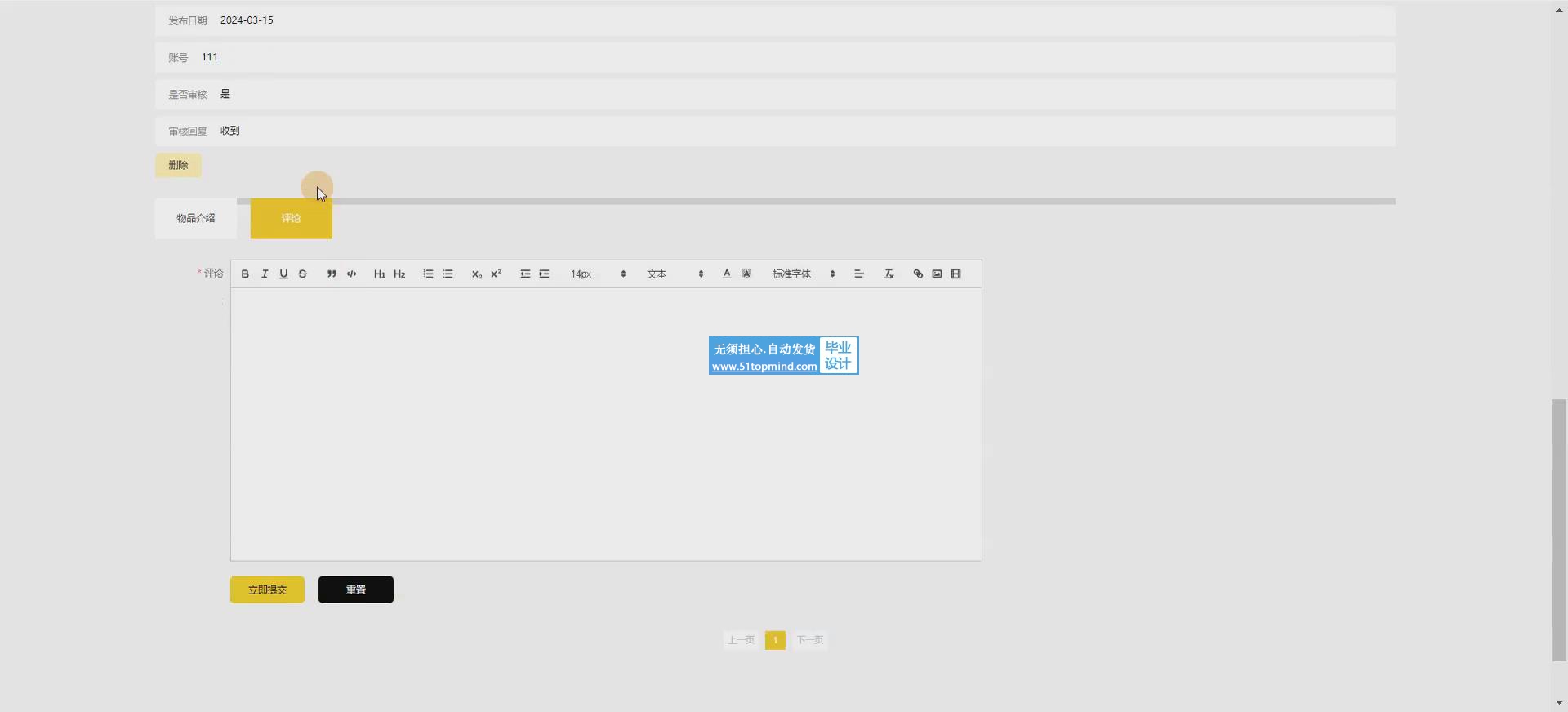Insert an image into the comment
The width and height of the screenshot is (1568, 712).
click(937, 274)
